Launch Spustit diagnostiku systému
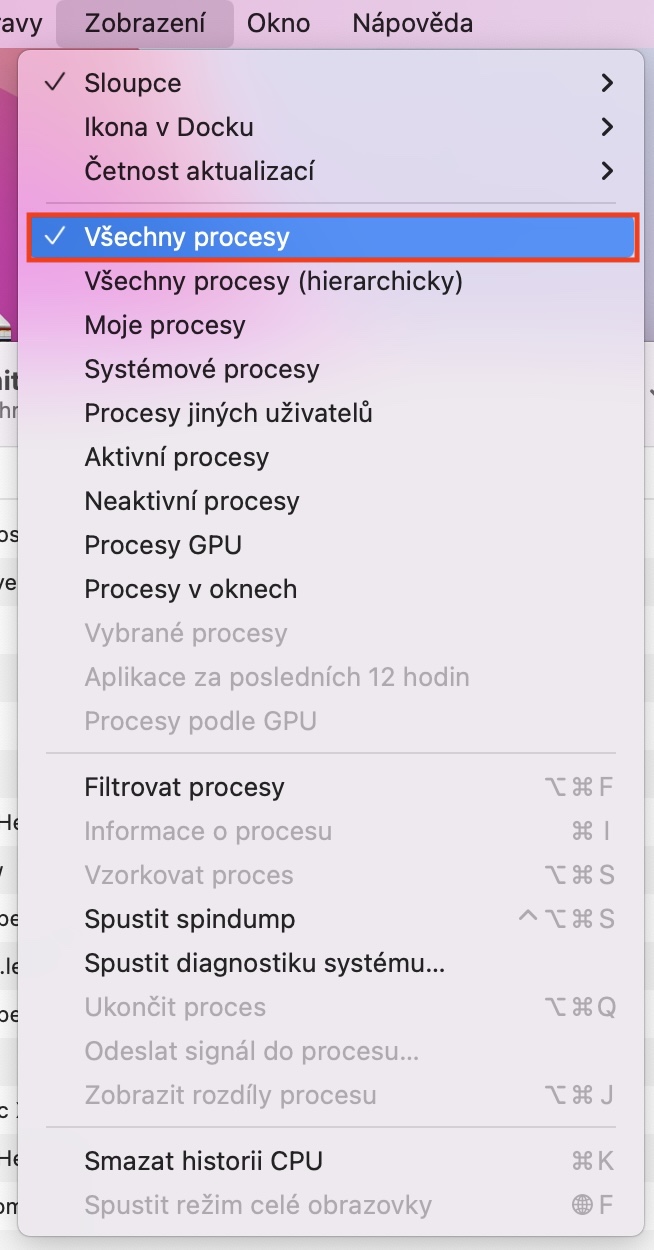Image resolution: width=654 pixels, height=1250 pixels. pos(265,963)
